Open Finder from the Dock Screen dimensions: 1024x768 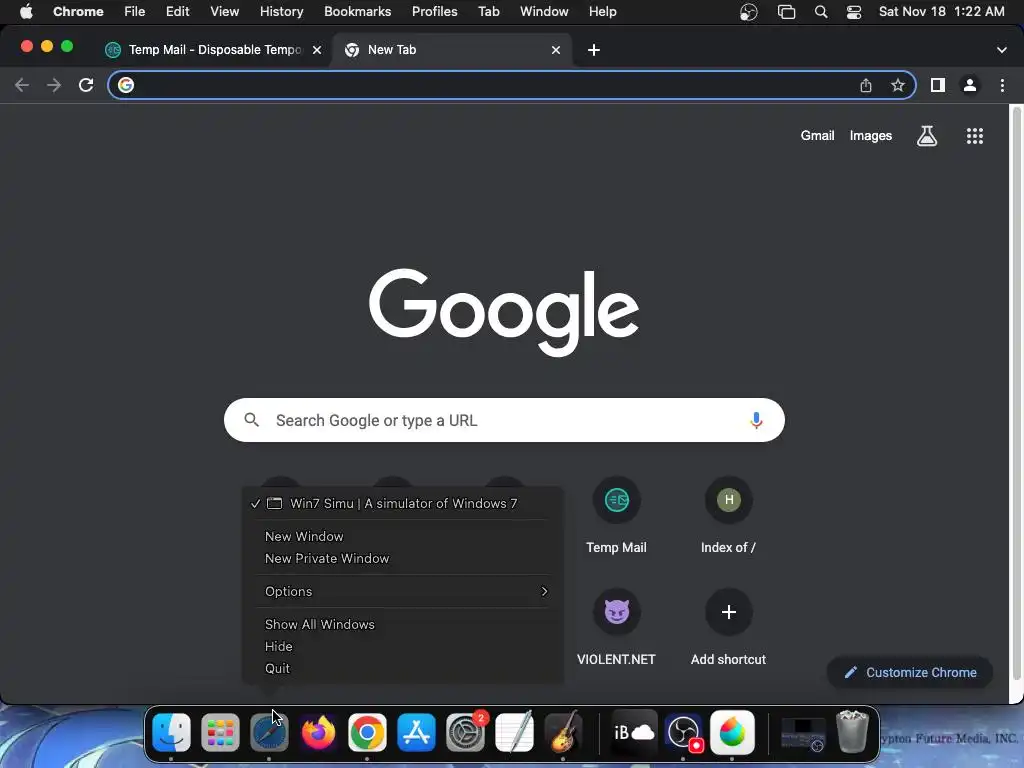tap(171, 732)
